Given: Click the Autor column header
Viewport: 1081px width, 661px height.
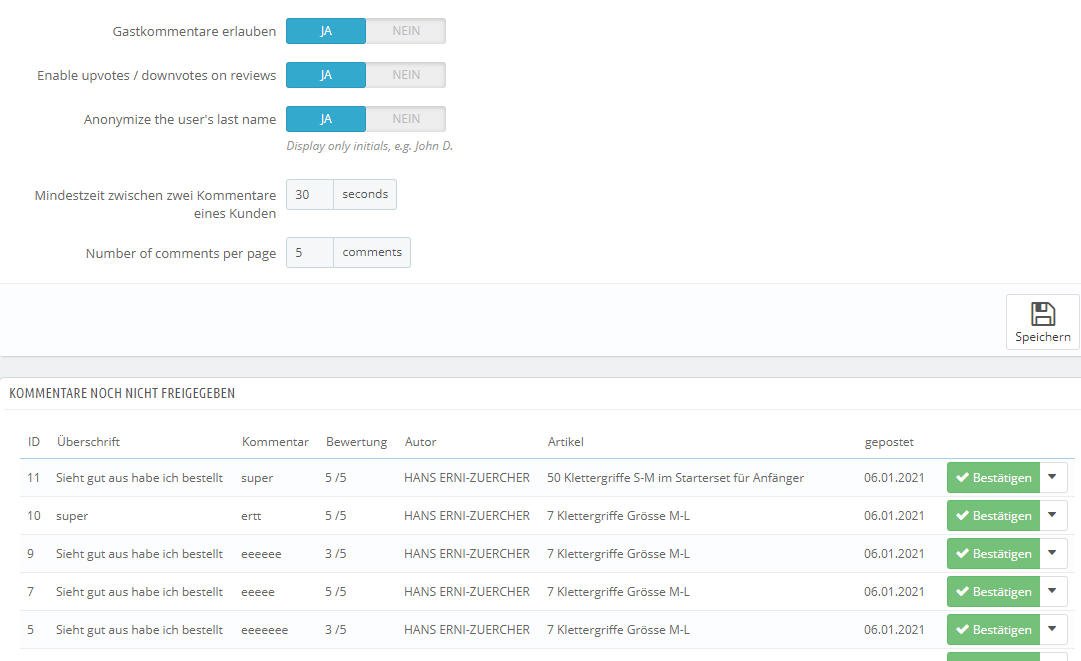Looking at the screenshot, I should 421,442.
